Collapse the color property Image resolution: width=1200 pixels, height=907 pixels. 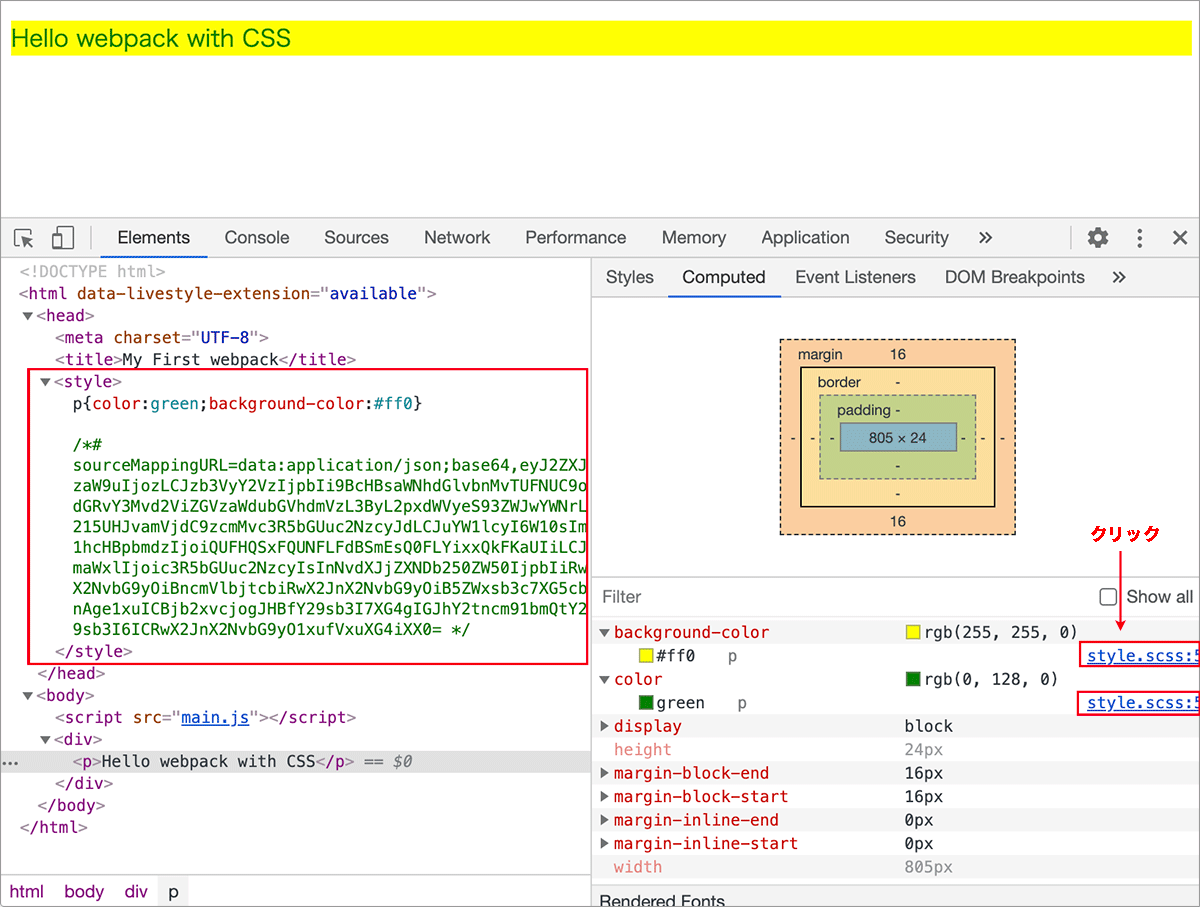click(x=604, y=680)
